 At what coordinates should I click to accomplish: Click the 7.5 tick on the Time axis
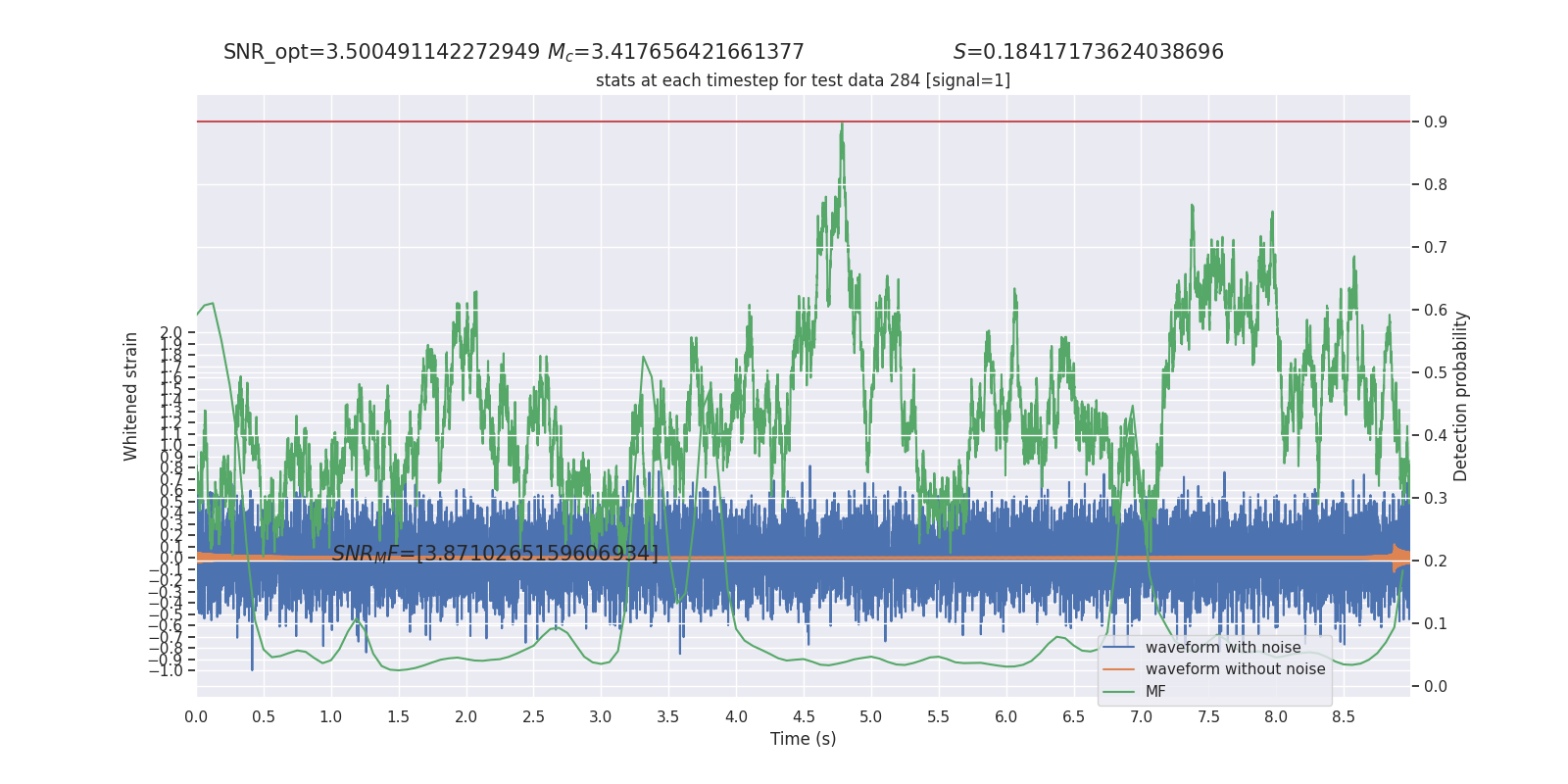point(1208,717)
